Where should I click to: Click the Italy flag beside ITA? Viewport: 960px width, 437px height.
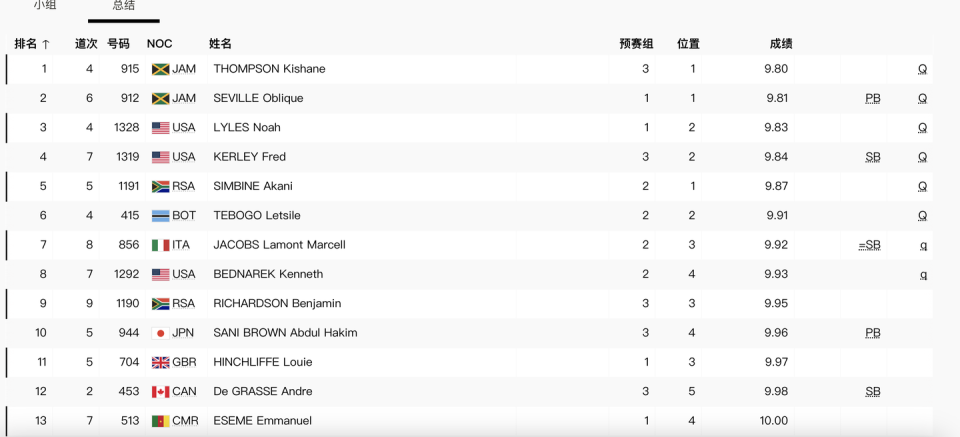tap(160, 245)
